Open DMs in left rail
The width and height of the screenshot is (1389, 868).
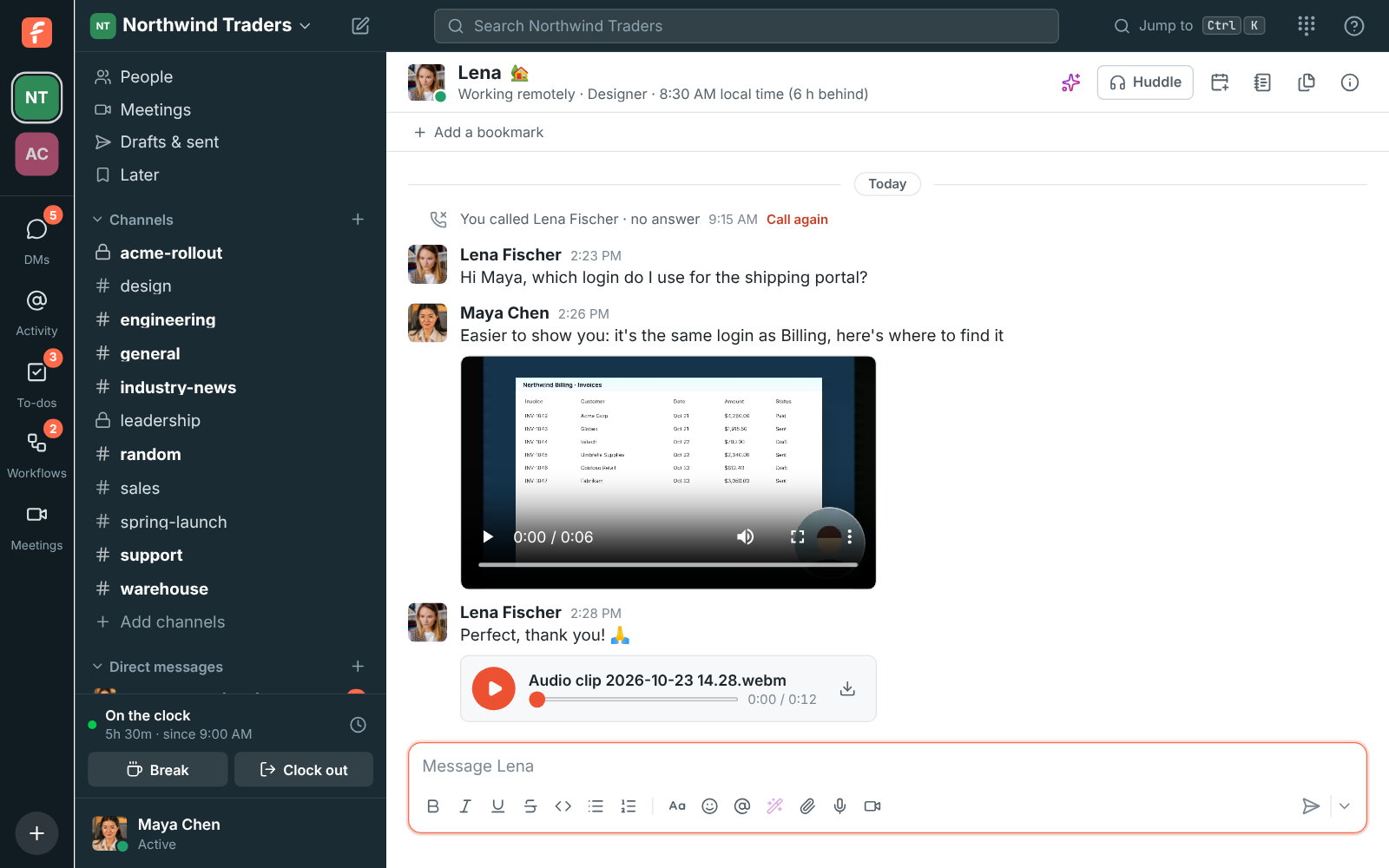36,239
